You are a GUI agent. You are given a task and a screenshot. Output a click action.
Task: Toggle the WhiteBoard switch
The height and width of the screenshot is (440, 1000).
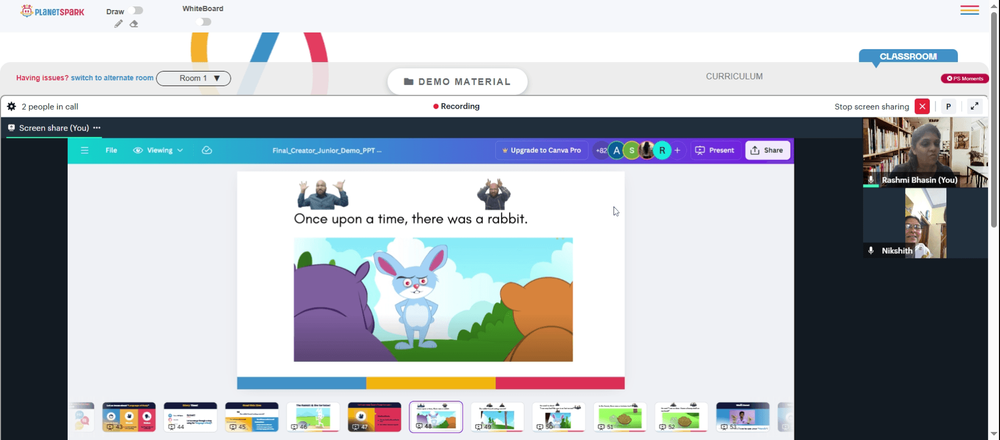[203, 22]
